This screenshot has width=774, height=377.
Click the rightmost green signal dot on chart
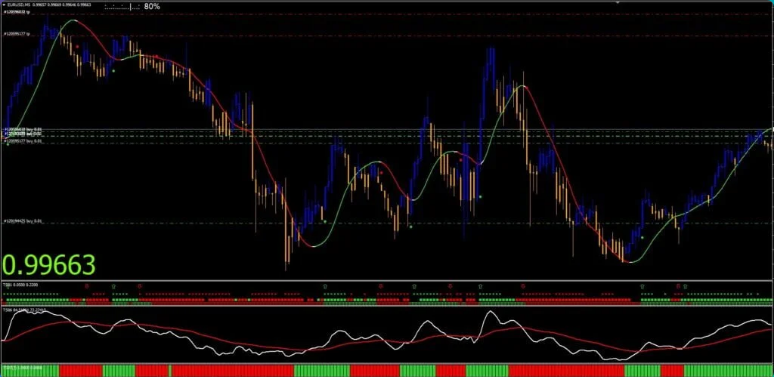[x=642, y=237]
